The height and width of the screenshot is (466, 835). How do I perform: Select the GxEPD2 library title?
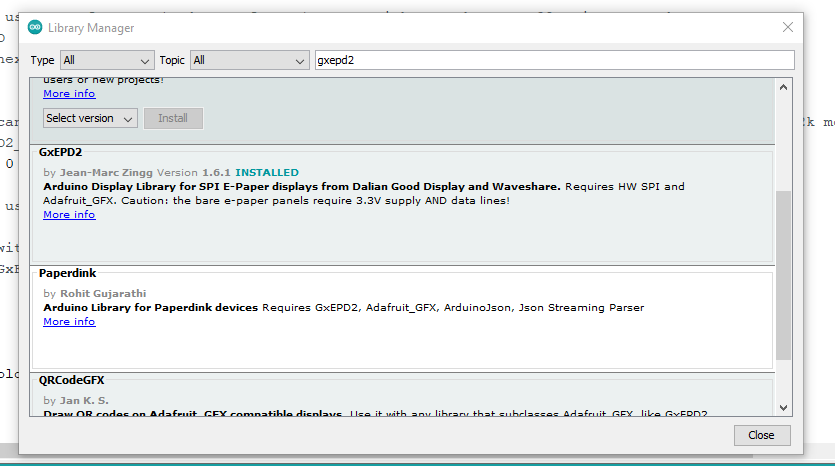pos(60,152)
